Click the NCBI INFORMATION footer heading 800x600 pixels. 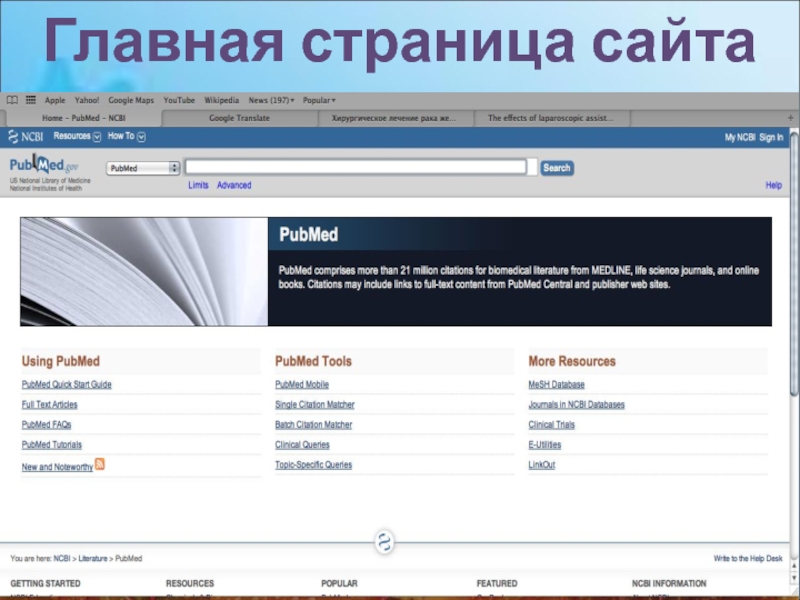tap(669, 583)
